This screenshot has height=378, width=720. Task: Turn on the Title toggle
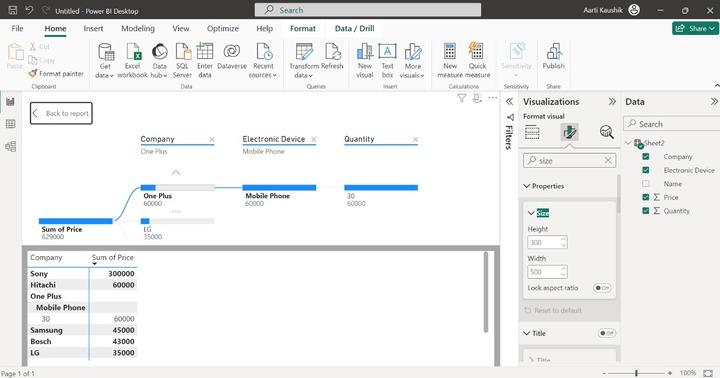click(607, 333)
